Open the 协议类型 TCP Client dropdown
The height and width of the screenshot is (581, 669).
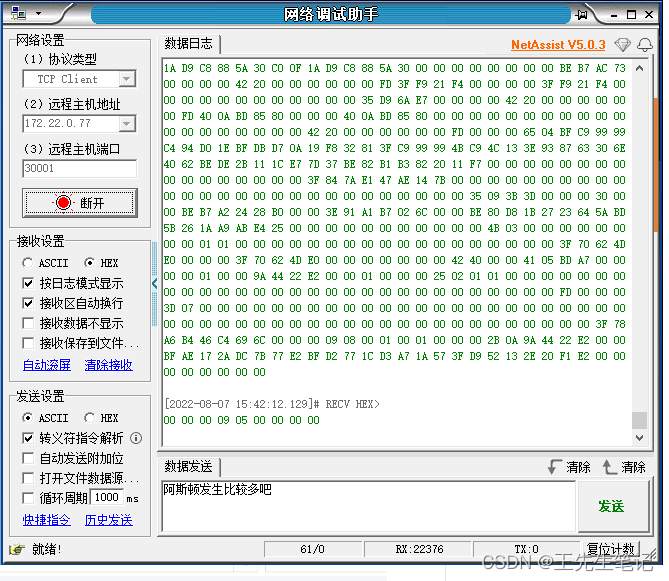[x=126, y=79]
